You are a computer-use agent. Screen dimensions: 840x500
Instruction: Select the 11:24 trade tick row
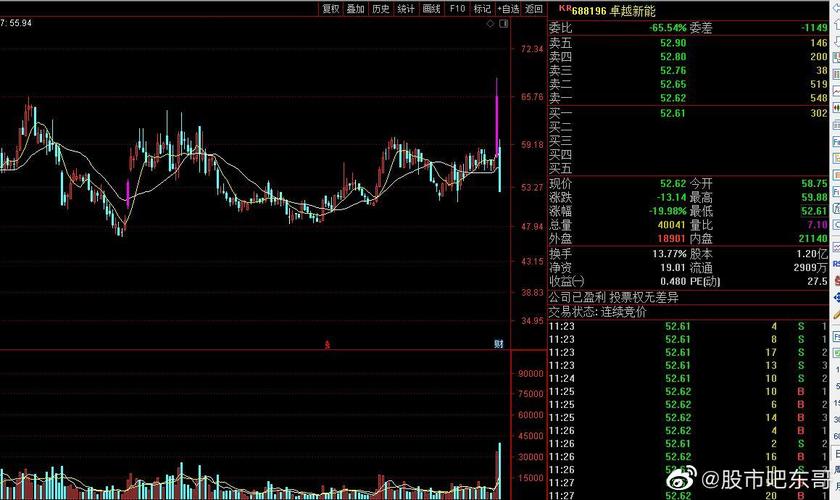click(688, 378)
